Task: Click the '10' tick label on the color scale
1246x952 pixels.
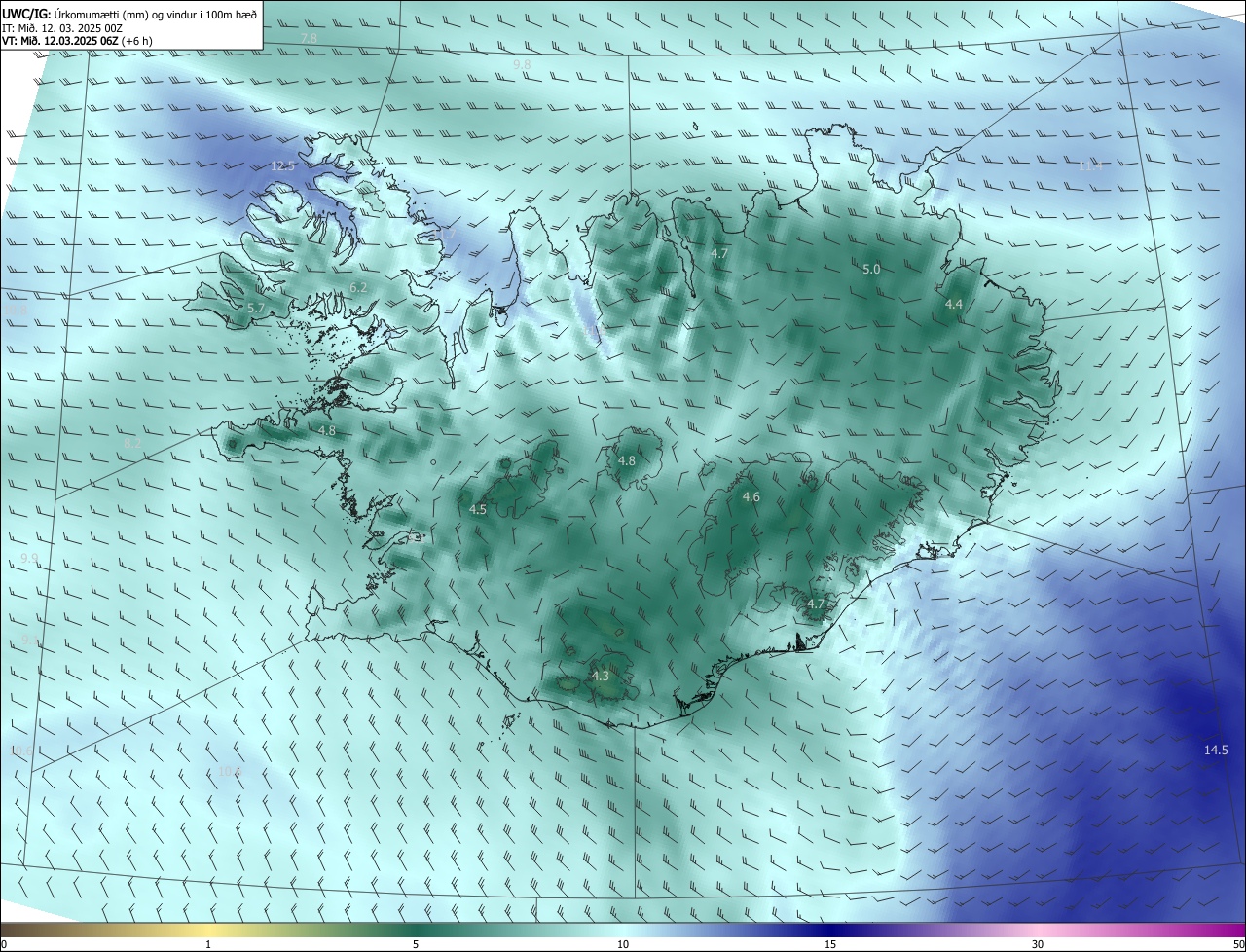Action: coord(623,944)
